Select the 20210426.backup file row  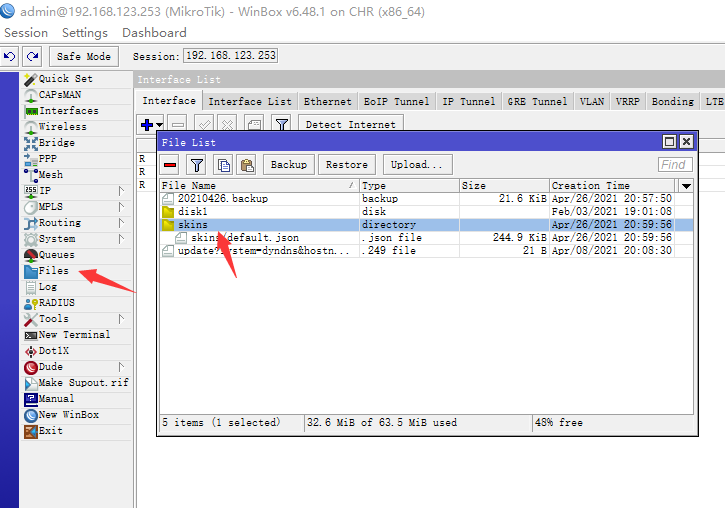point(426,199)
